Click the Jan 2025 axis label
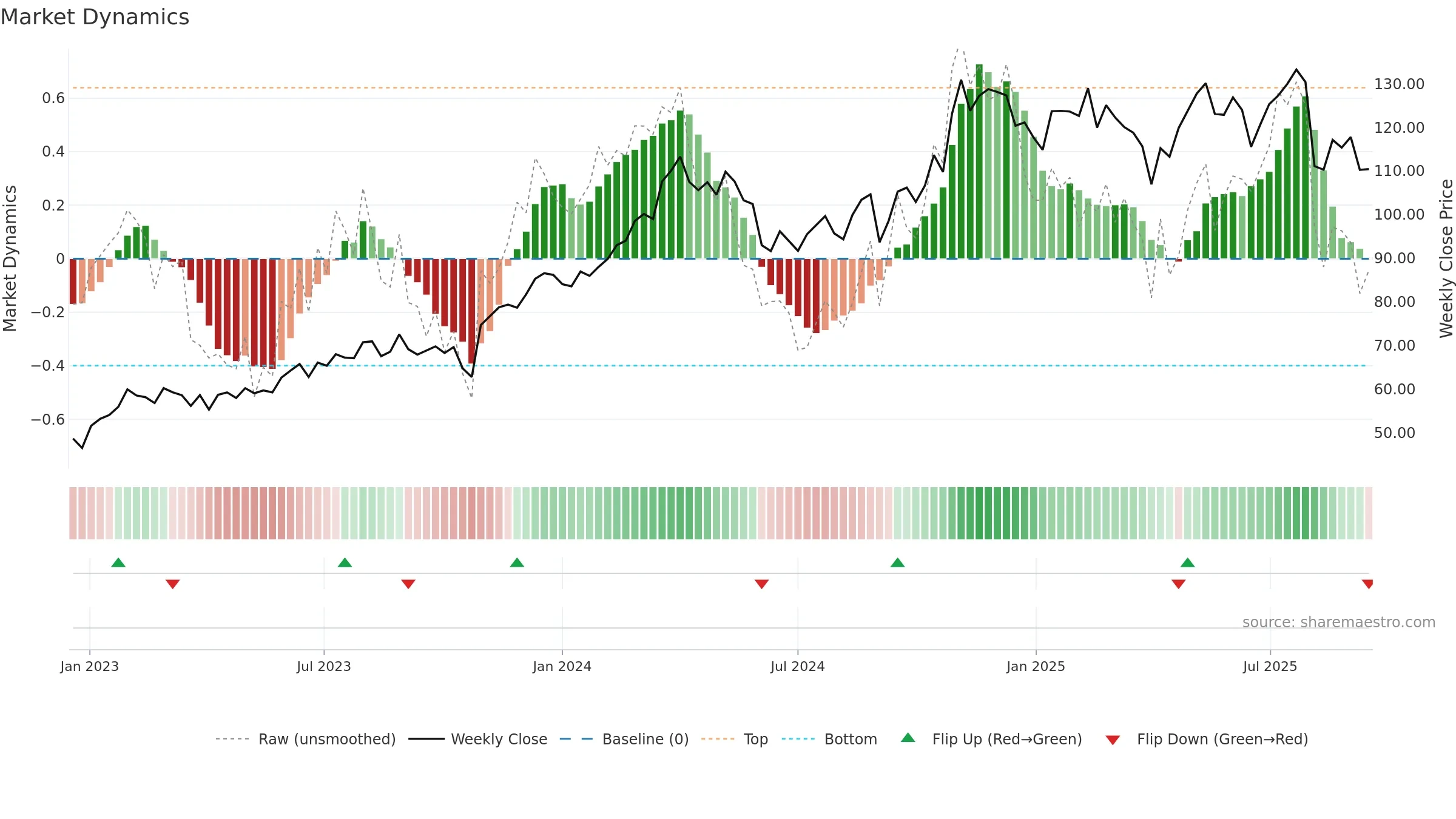Screen dimensions: 1456x819 (1036, 666)
